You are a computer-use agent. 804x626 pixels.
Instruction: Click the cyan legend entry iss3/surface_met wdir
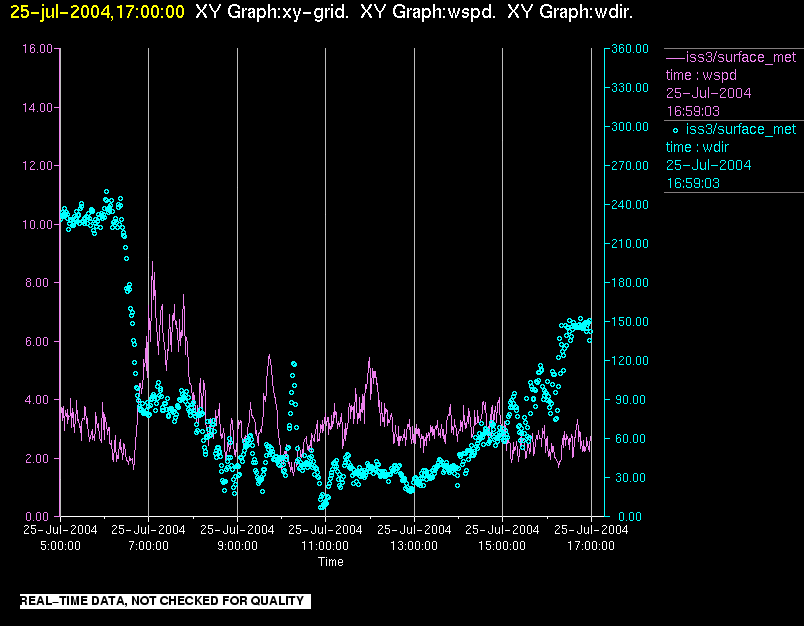tap(734, 156)
